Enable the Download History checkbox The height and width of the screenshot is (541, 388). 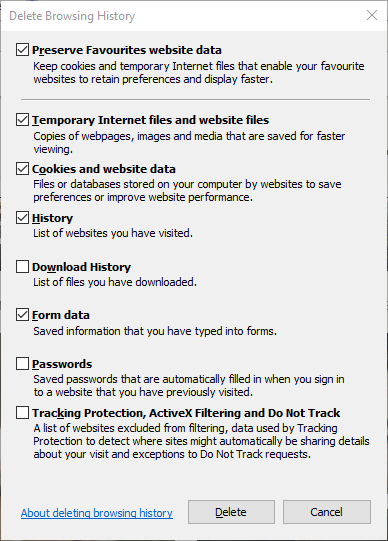click(x=22, y=267)
